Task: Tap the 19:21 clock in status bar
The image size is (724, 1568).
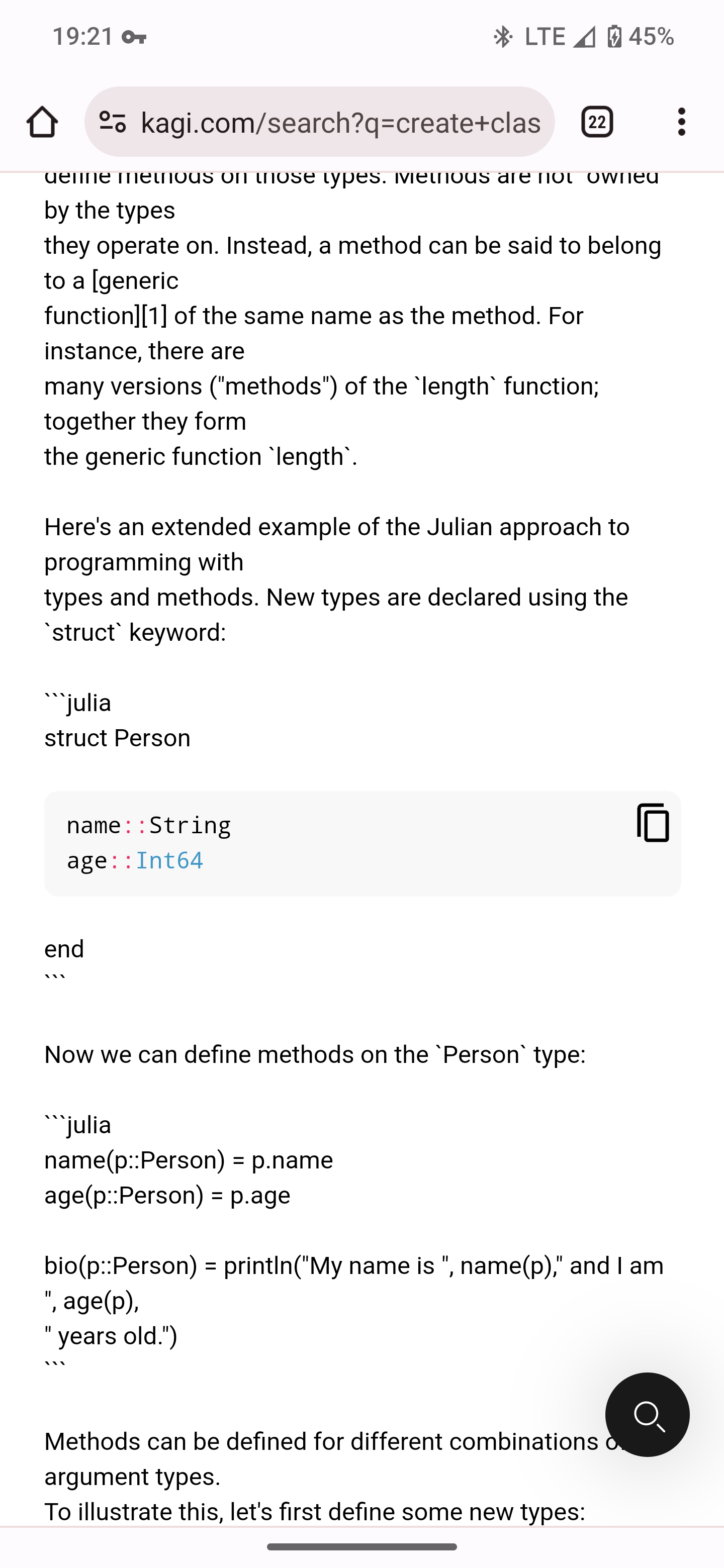Action: (83, 37)
